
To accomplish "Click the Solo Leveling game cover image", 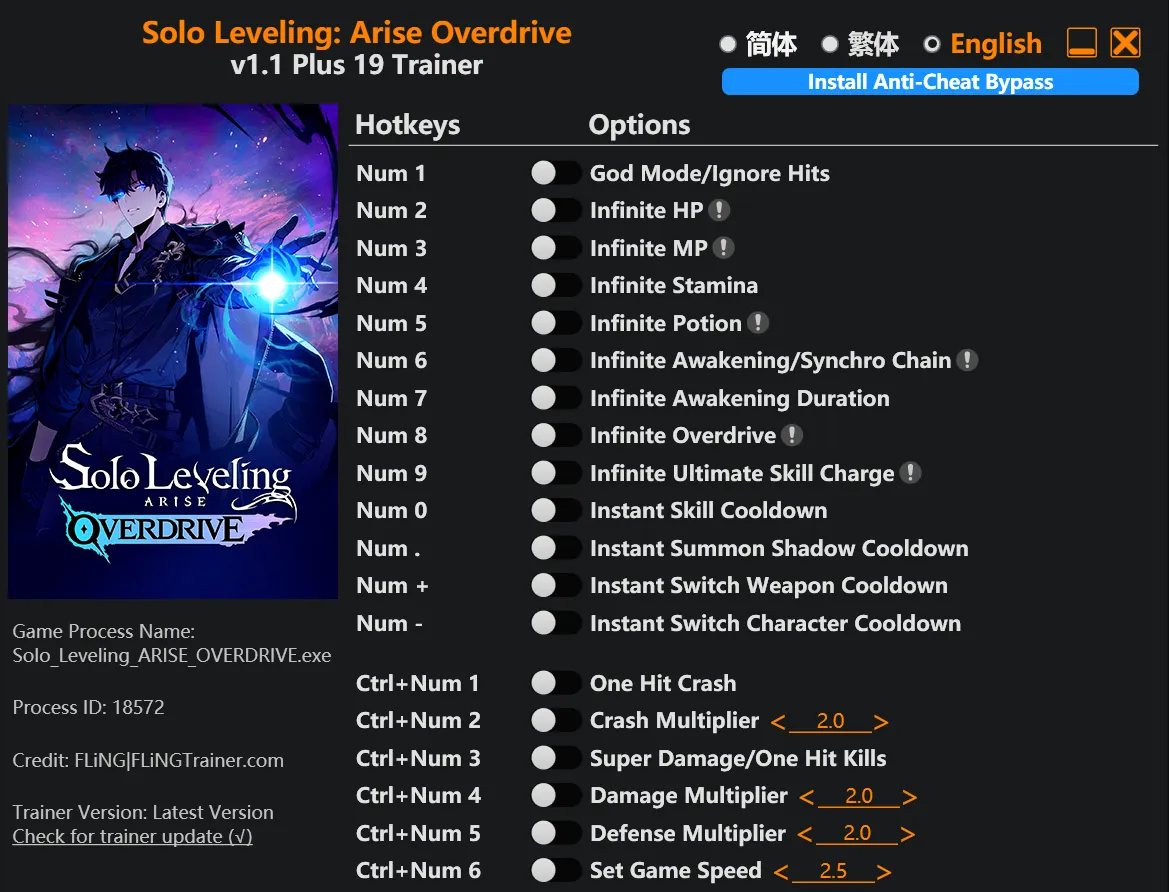I will (x=173, y=351).
